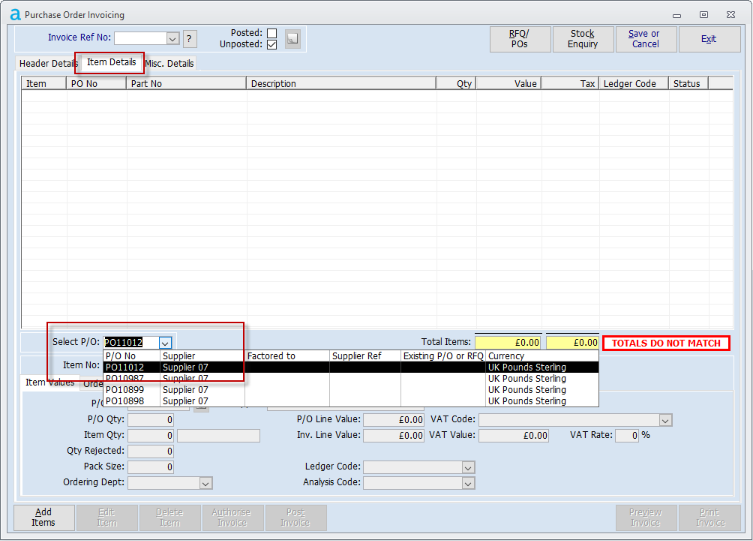Viewport: 753px width, 541px height.
Task: Click the Qty column header
Action: (456, 84)
